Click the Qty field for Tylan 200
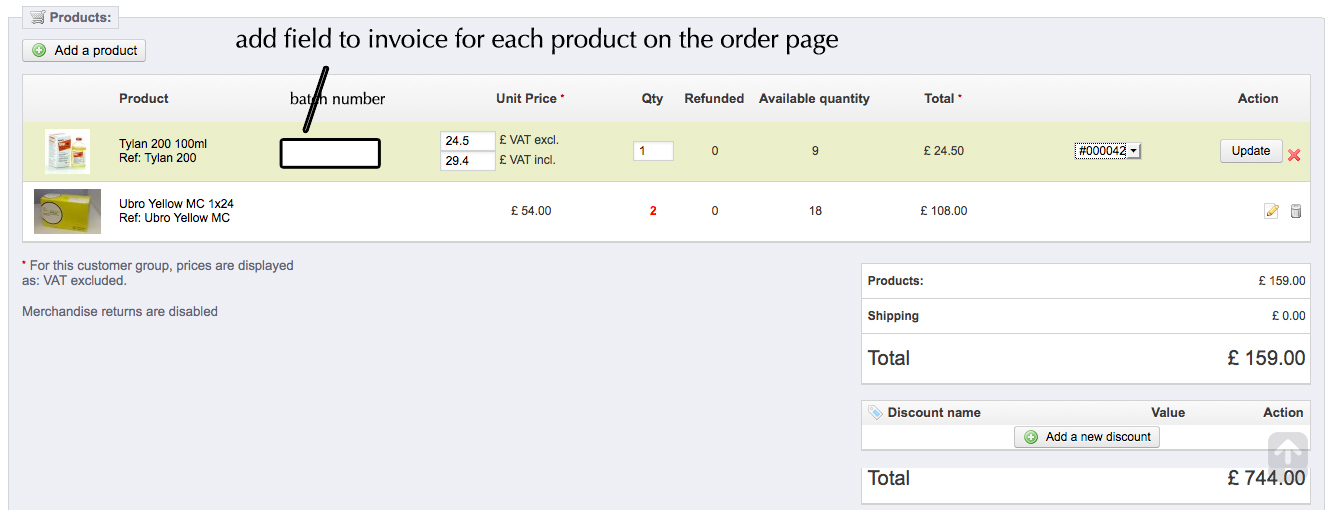 653,151
